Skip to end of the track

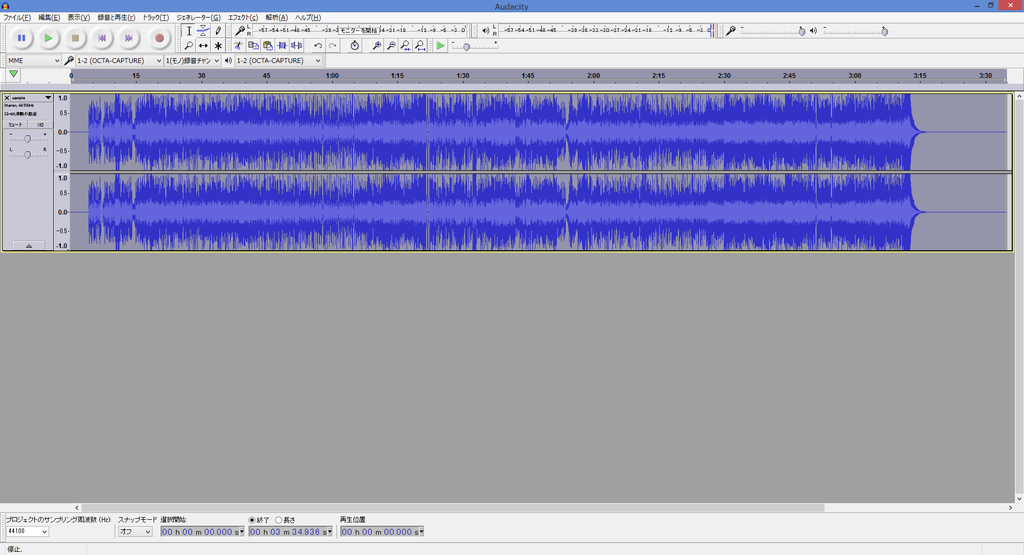coord(129,38)
